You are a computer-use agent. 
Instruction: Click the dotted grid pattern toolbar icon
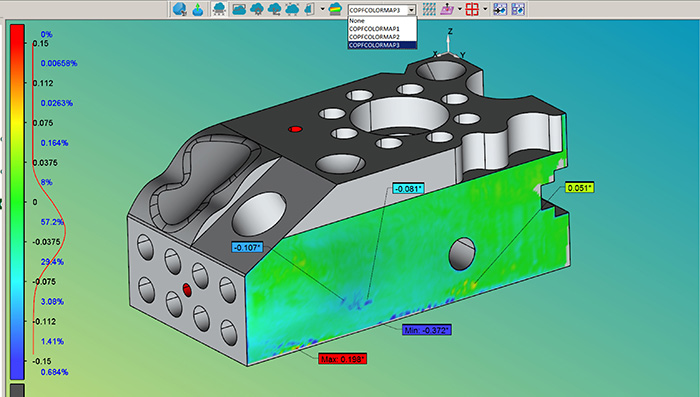[429, 9]
